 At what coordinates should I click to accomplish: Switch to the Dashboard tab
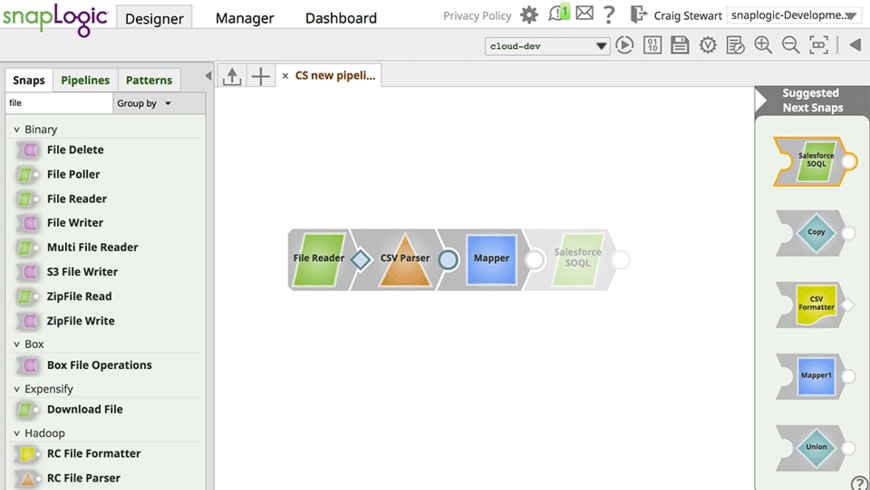341,18
